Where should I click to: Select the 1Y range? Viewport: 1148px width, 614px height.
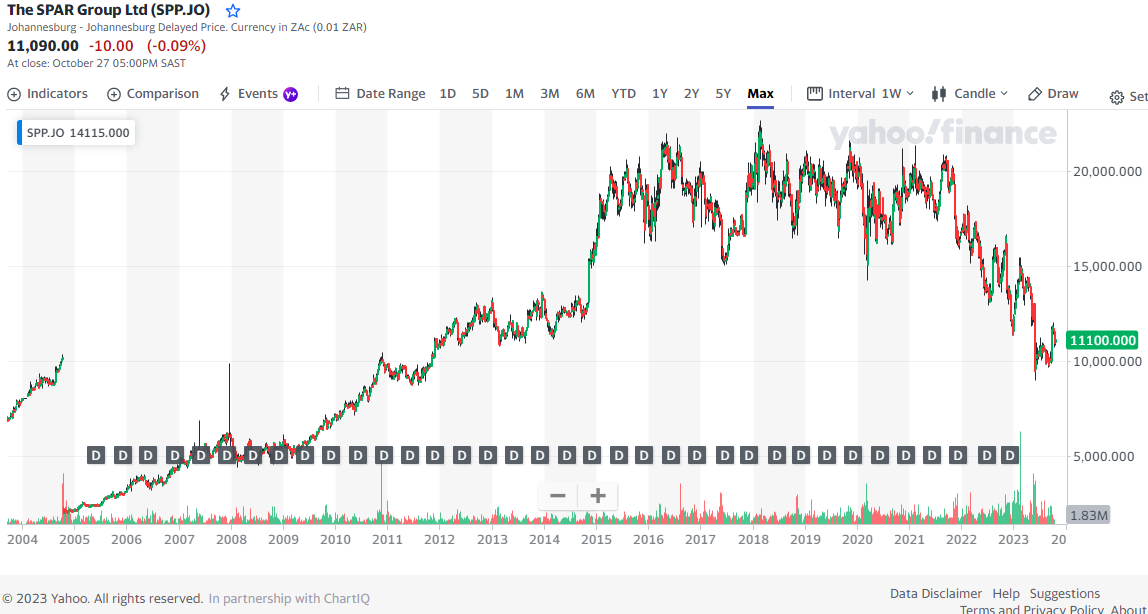pyautogui.click(x=660, y=94)
